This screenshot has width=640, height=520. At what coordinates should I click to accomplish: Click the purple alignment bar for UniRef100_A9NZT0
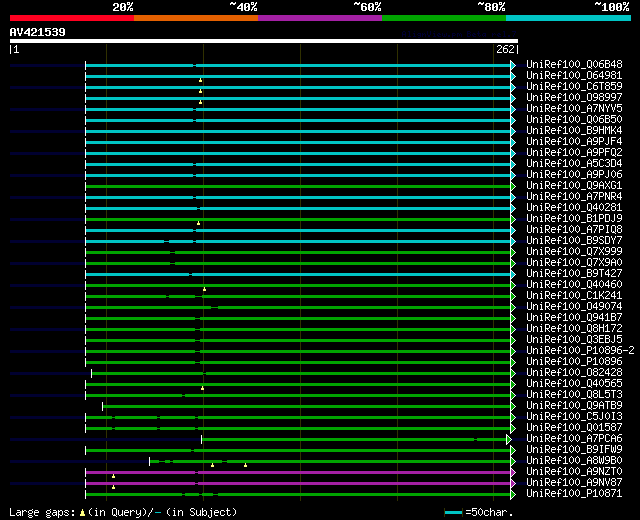click(300, 472)
